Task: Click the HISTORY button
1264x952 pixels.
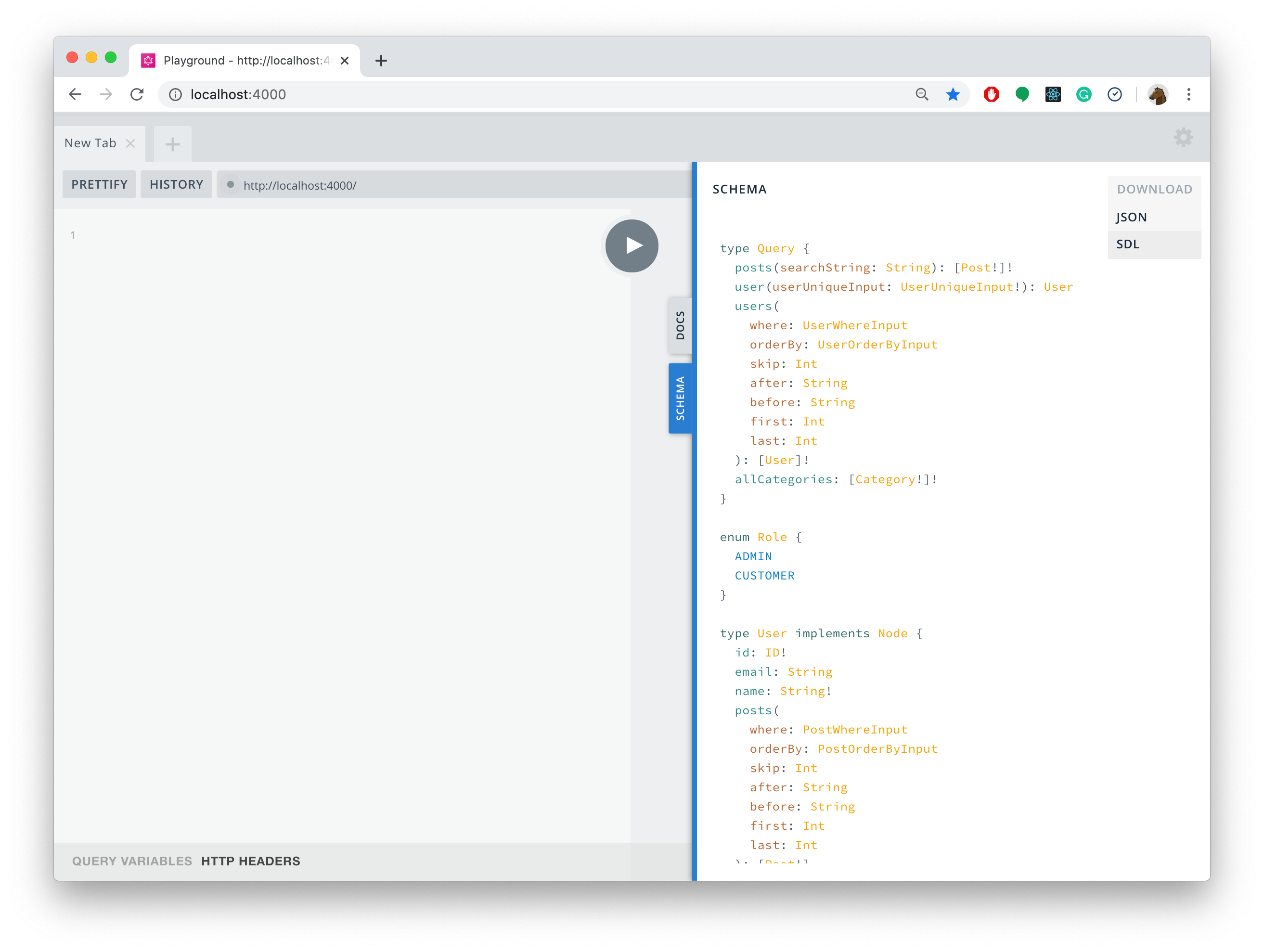Action: (x=176, y=184)
